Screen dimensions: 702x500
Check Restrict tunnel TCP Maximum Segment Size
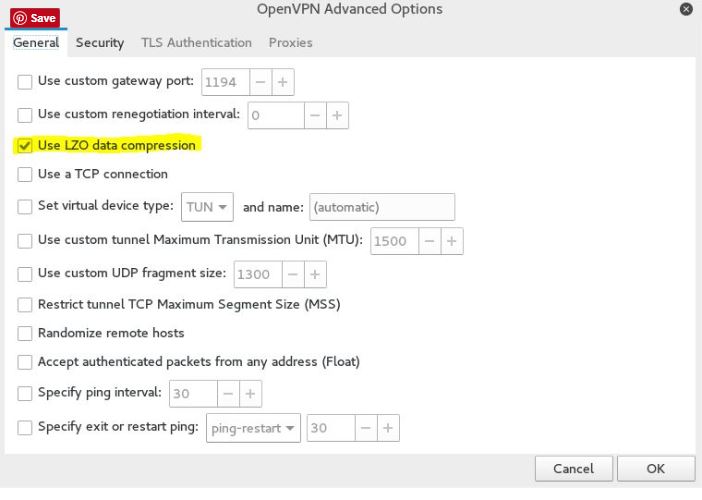point(25,305)
